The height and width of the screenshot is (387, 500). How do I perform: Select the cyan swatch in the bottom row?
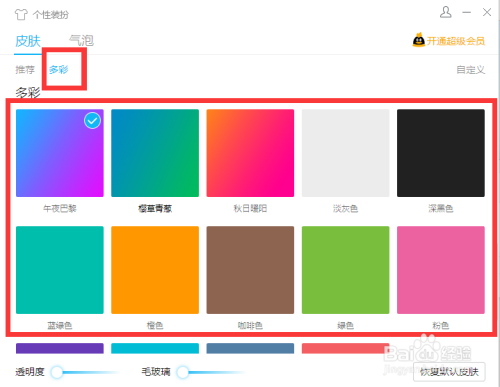pyautogui.click(x=155, y=348)
